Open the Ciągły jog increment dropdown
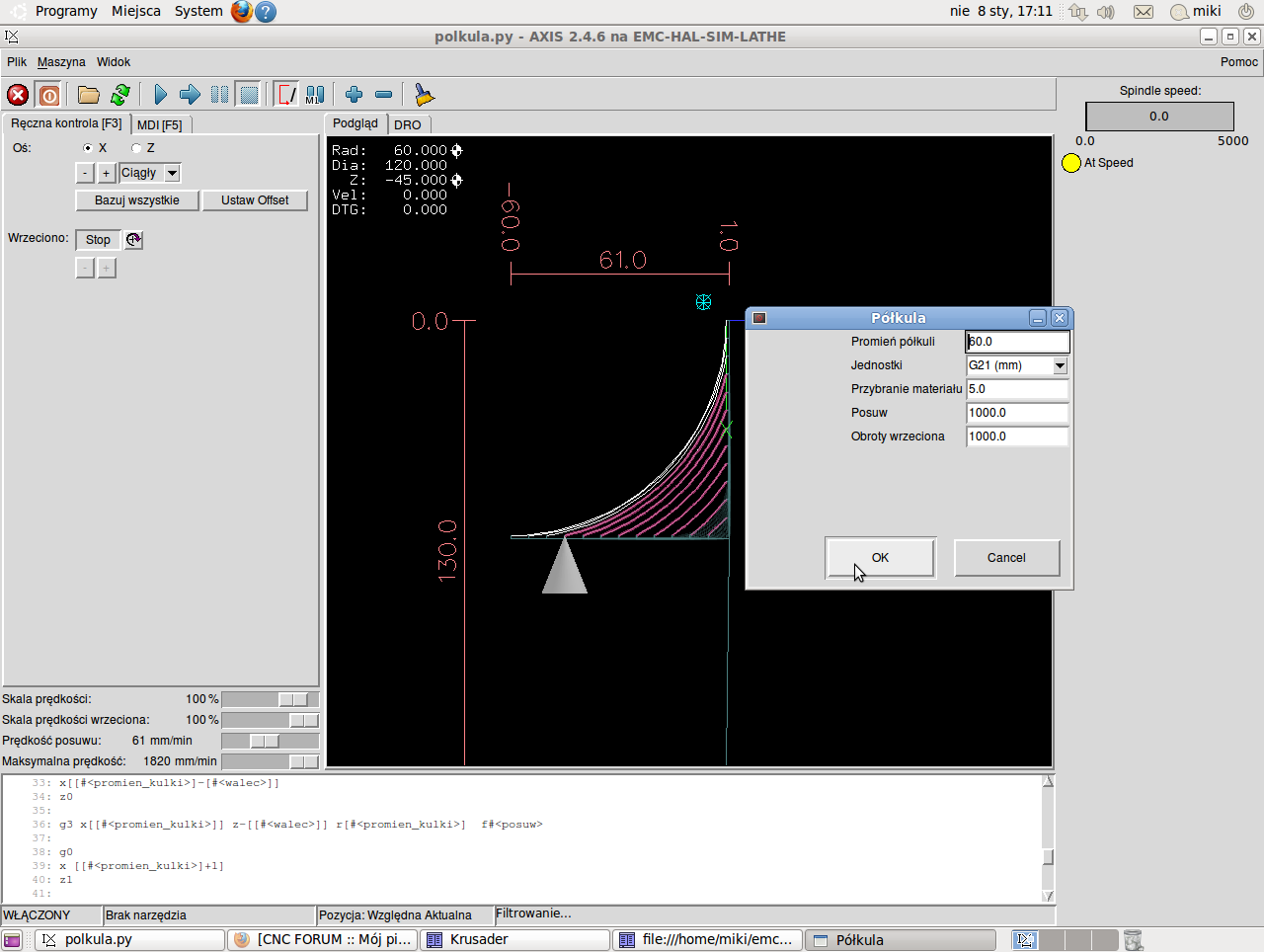1264x952 pixels. tap(172, 173)
